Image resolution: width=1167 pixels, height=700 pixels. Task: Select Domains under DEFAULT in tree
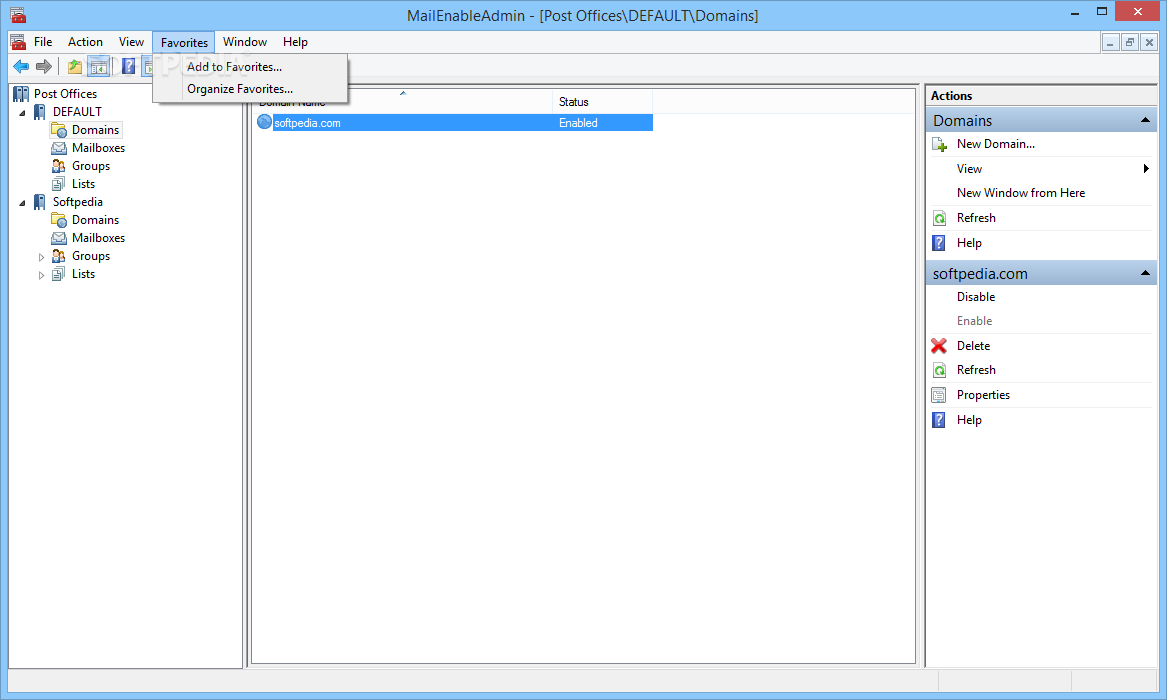95,130
